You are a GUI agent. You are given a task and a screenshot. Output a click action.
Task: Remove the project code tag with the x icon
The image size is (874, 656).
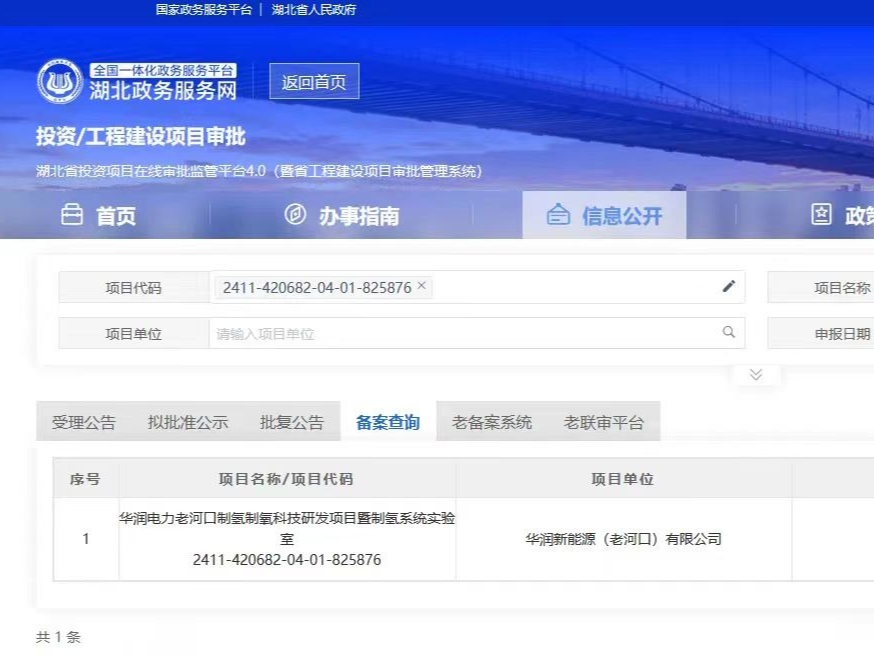coord(422,285)
